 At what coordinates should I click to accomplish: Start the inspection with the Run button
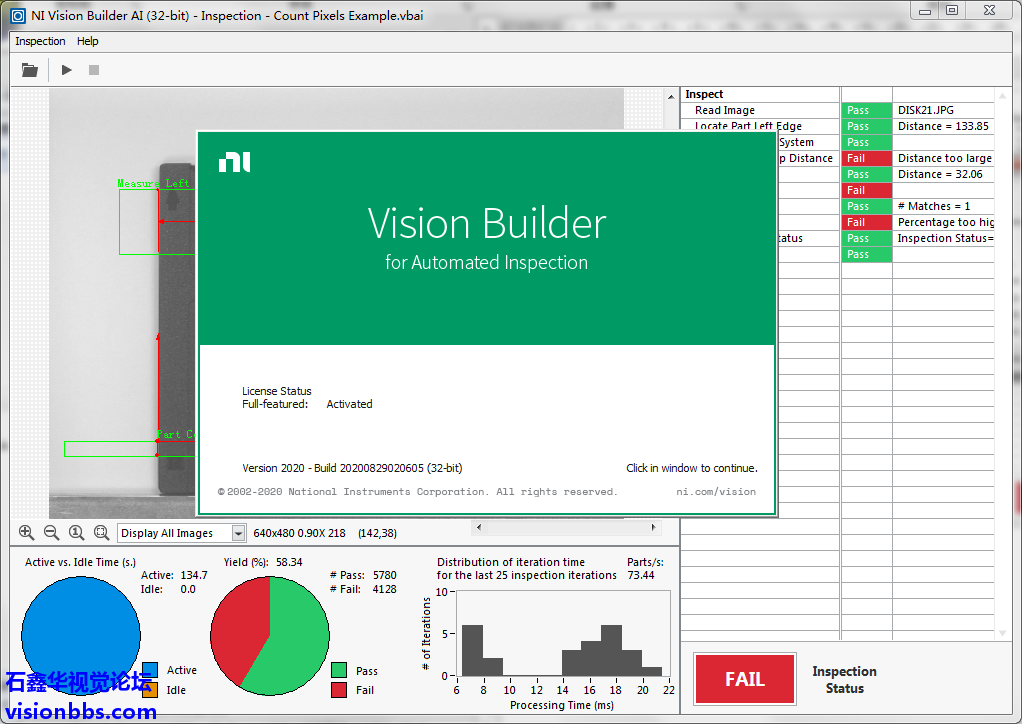tap(67, 70)
